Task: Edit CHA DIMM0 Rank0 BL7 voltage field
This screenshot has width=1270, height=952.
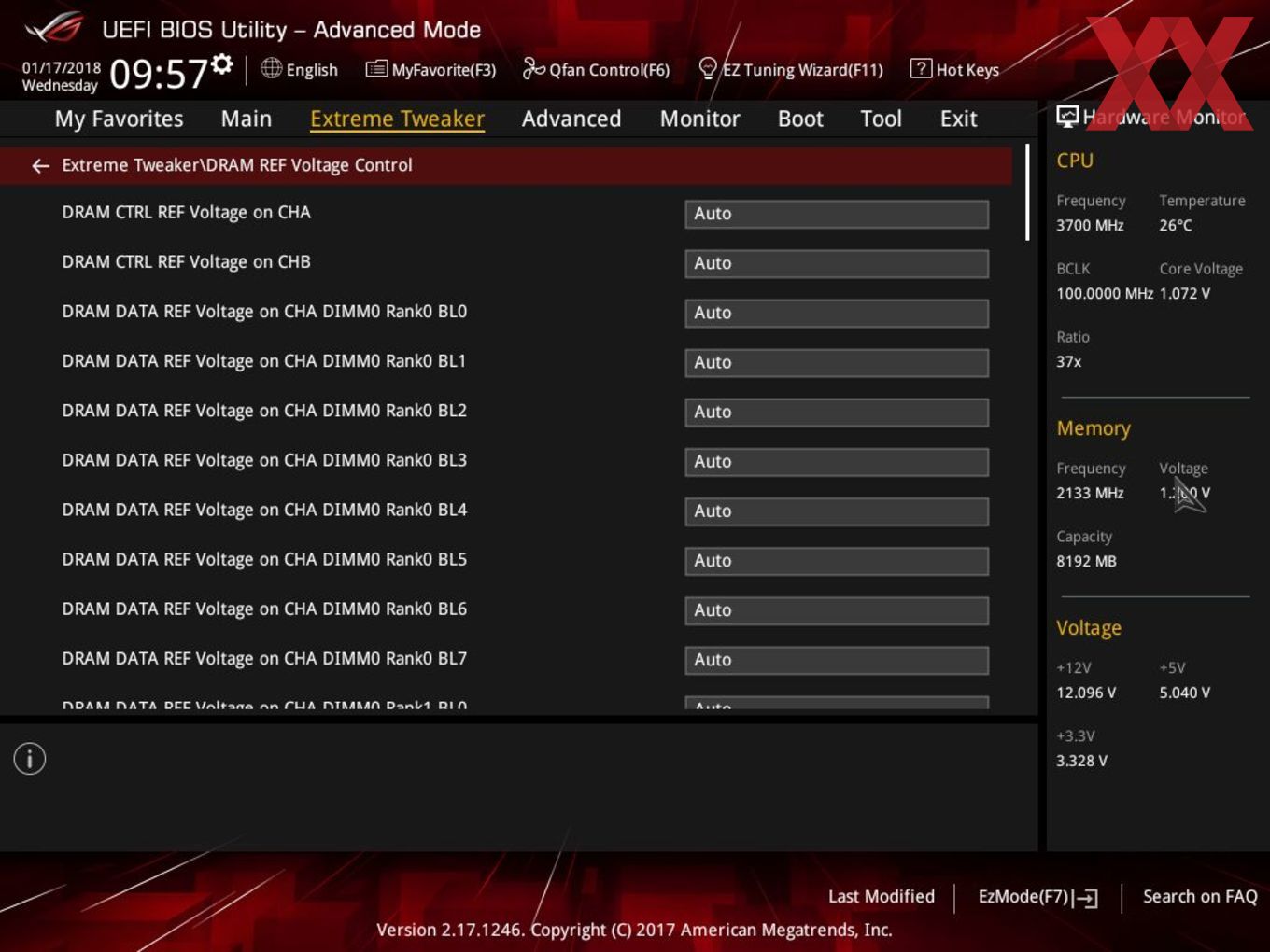Action: coord(837,659)
